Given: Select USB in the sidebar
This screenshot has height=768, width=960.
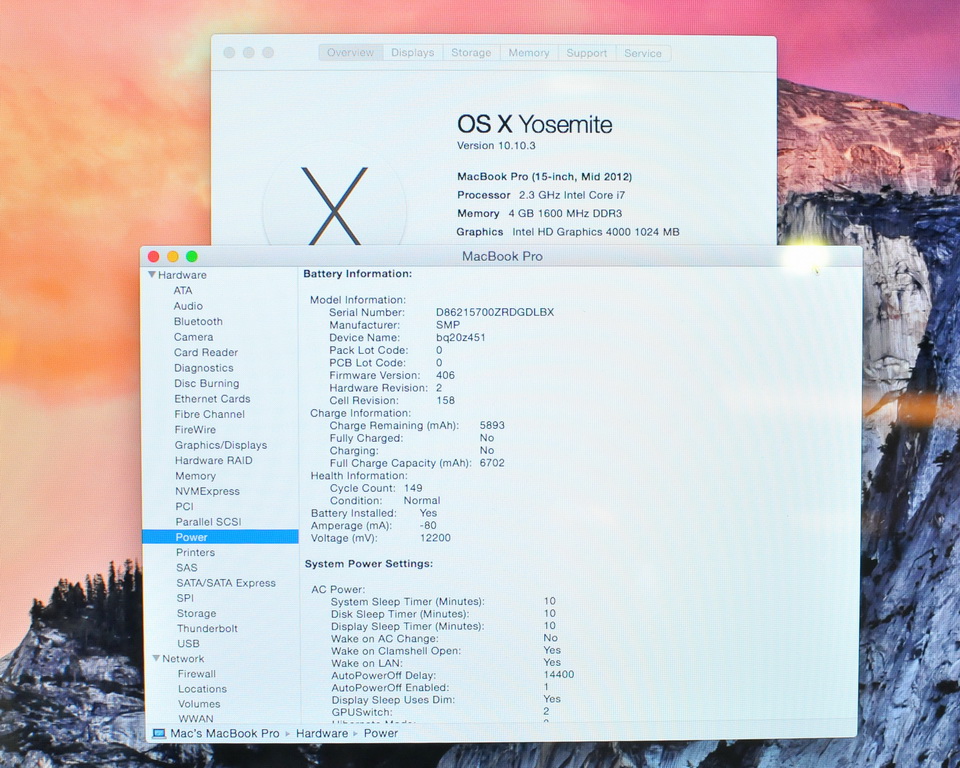Looking at the screenshot, I should click(x=188, y=644).
